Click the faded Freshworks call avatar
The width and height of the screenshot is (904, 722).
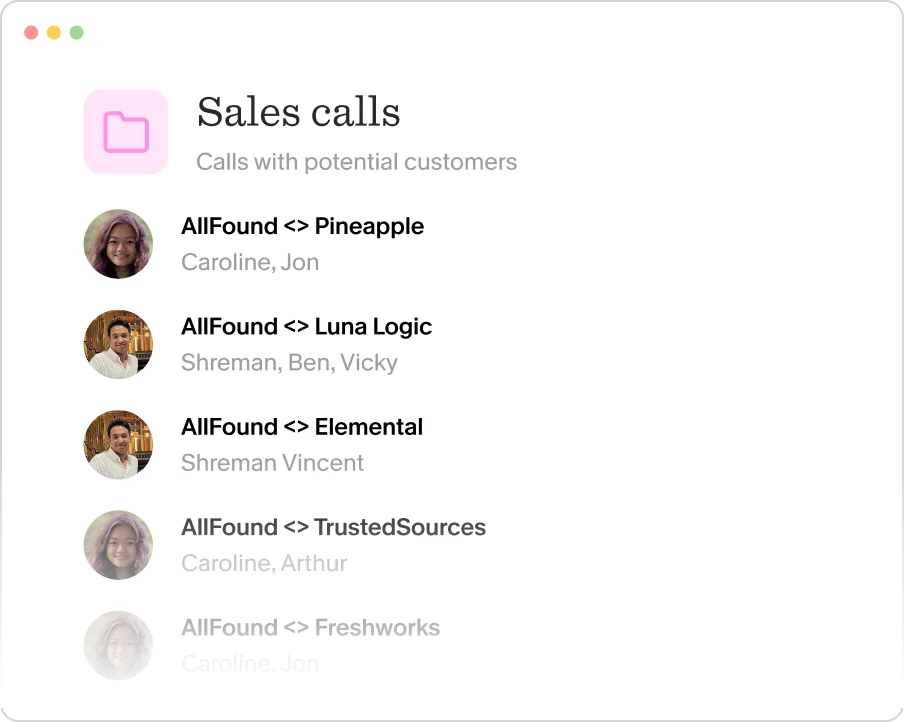[118, 645]
